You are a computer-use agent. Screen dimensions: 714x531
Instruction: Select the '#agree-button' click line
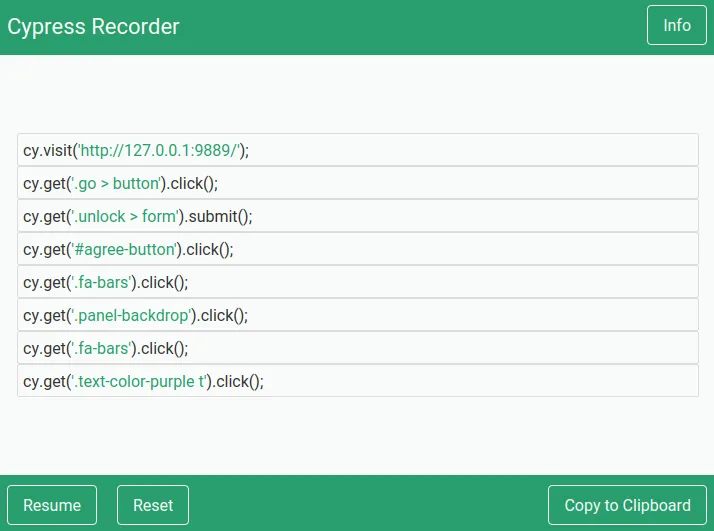coord(450,249)
